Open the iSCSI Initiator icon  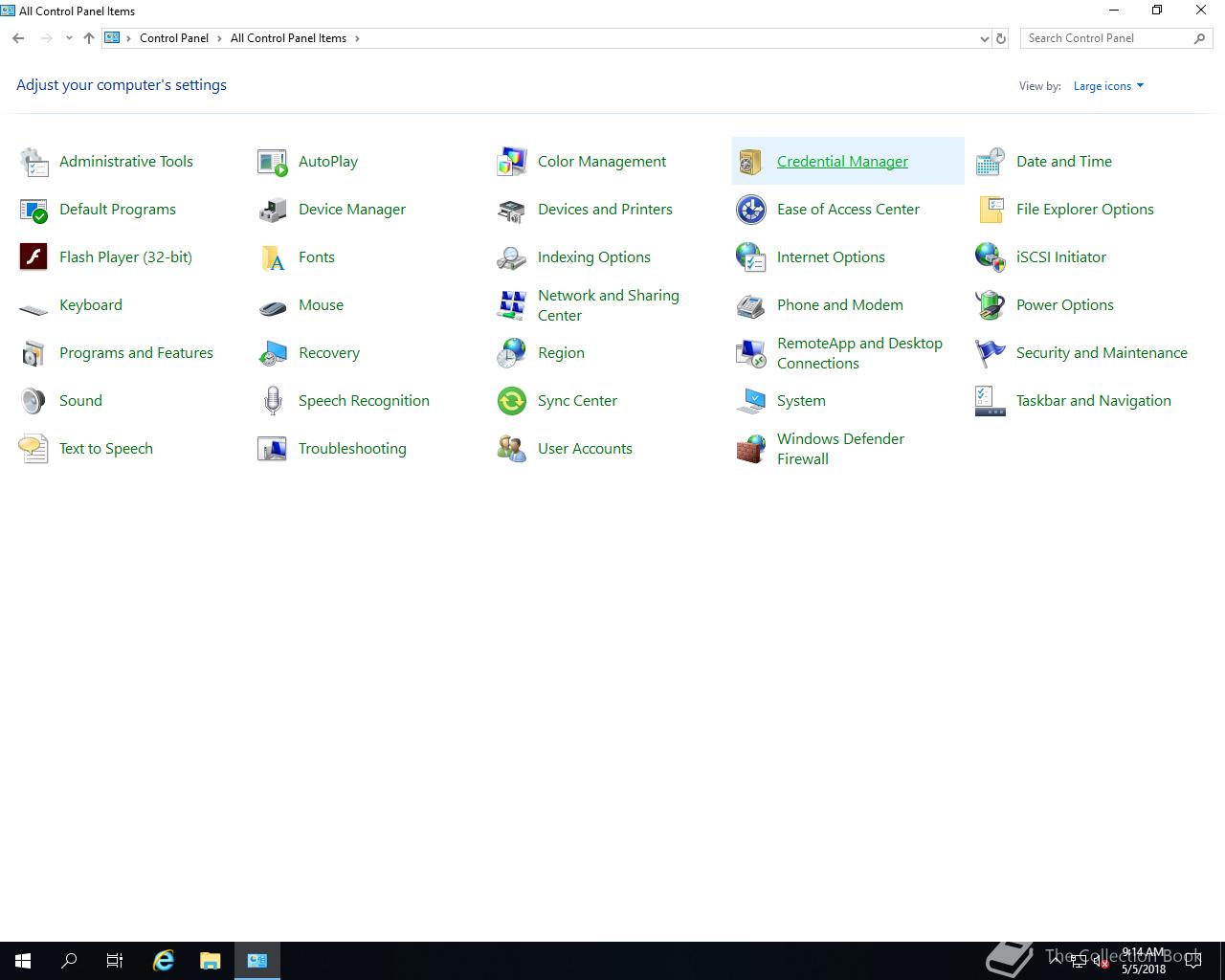(x=991, y=257)
